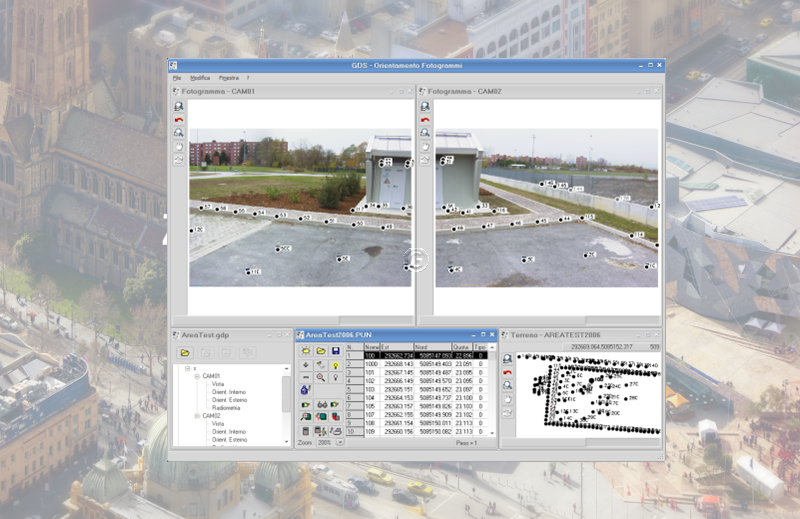Collapse the CAM01 tree node
Image resolution: width=800 pixels, height=519 pixels.
click(197, 376)
